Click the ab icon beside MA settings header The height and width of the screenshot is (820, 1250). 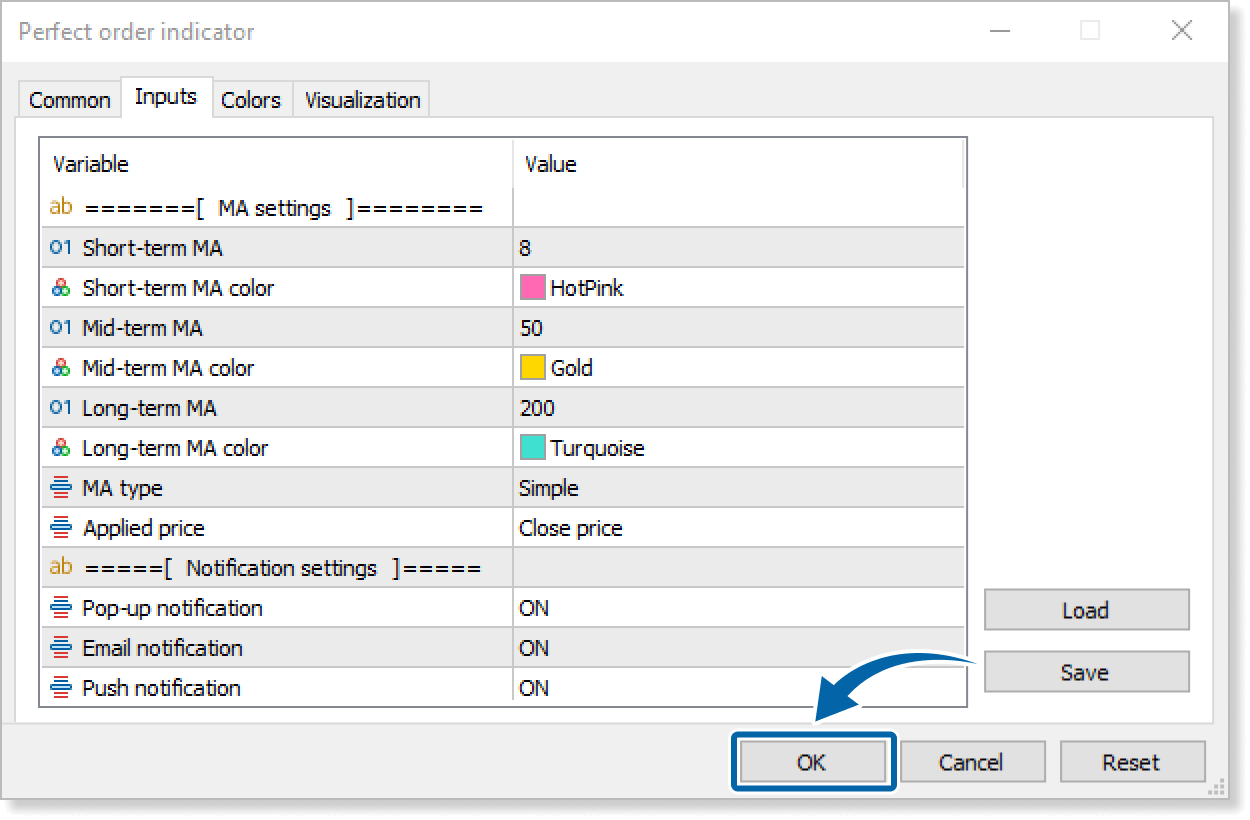[x=61, y=208]
